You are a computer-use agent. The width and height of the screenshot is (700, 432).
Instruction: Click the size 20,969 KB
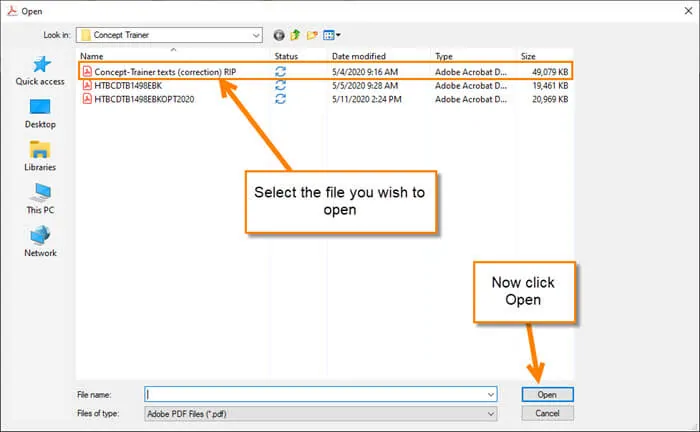[x=550, y=100]
